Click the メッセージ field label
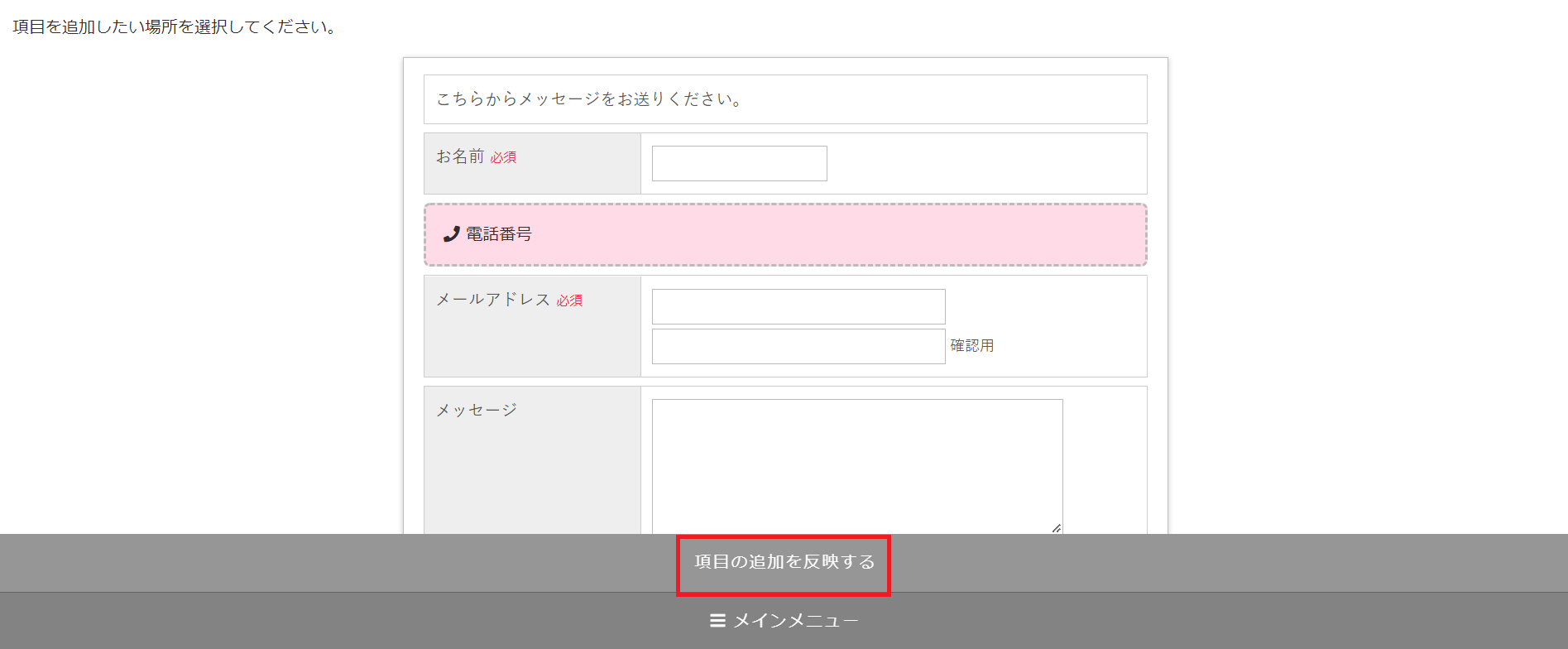The width and height of the screenshot is (1568, 649). [x=477, y=410]
